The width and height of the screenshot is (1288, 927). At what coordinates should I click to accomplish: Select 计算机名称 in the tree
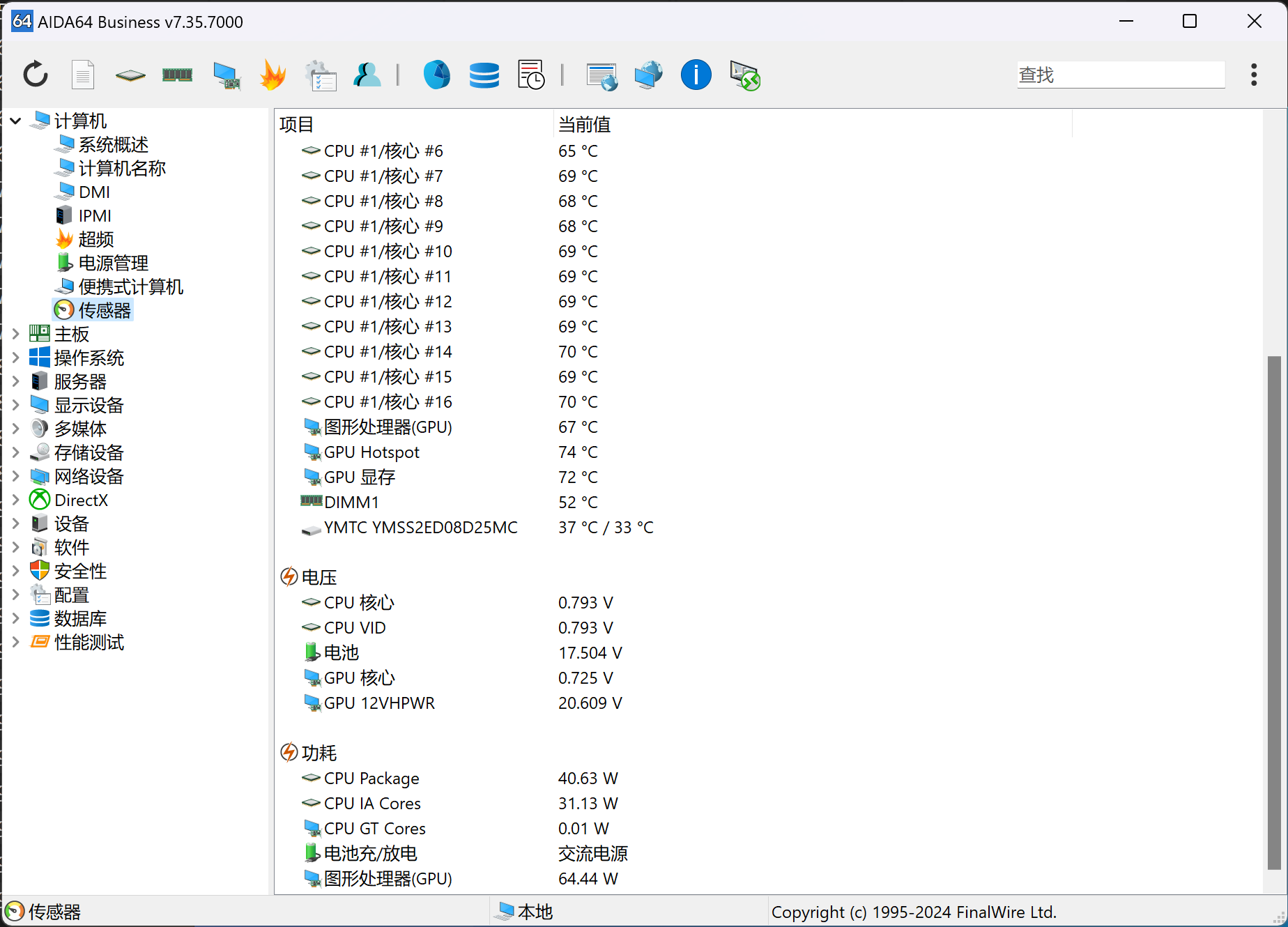tap(122, 168)
